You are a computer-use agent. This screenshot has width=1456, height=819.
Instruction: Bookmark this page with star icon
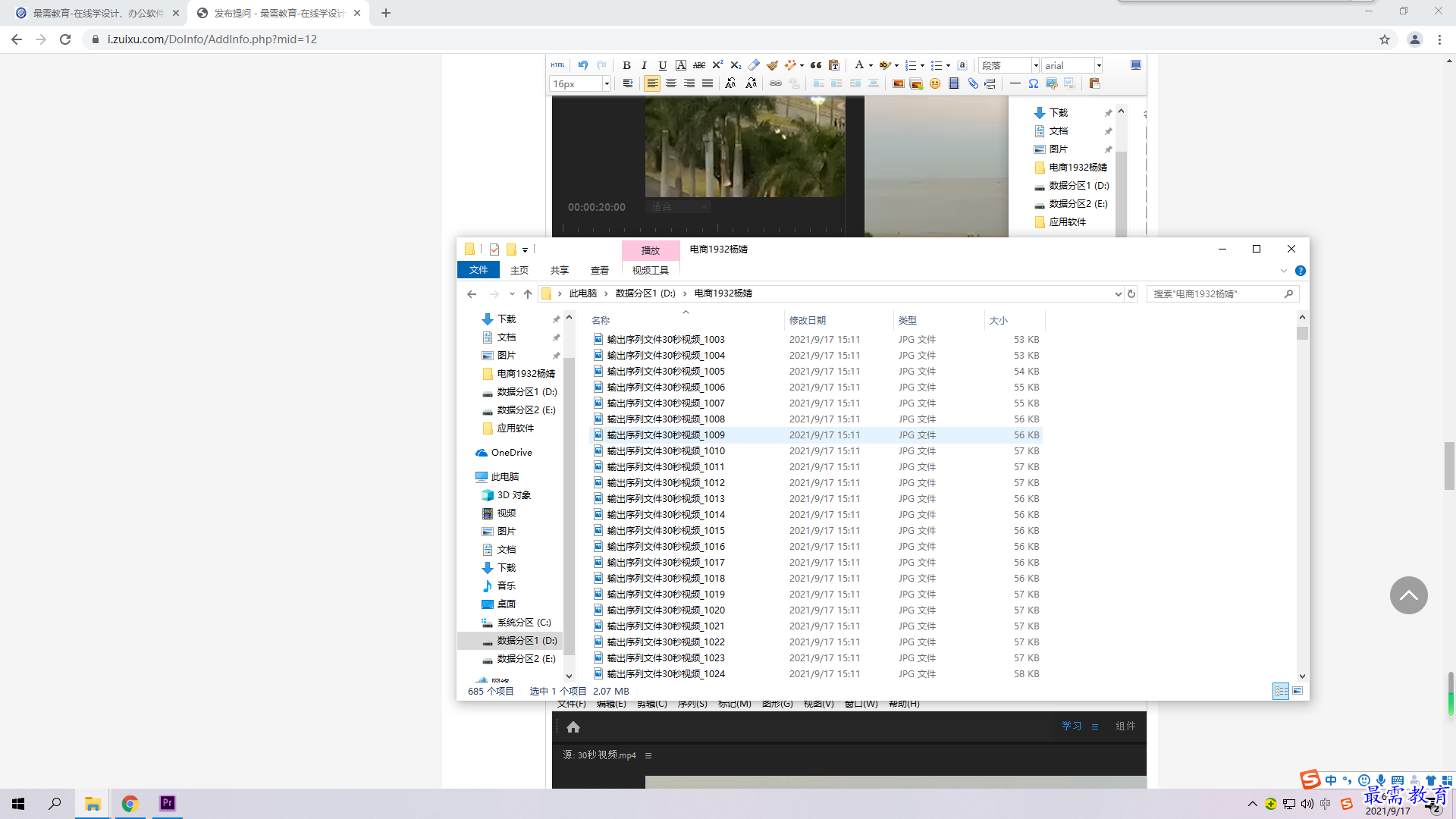click(1385, 39)
